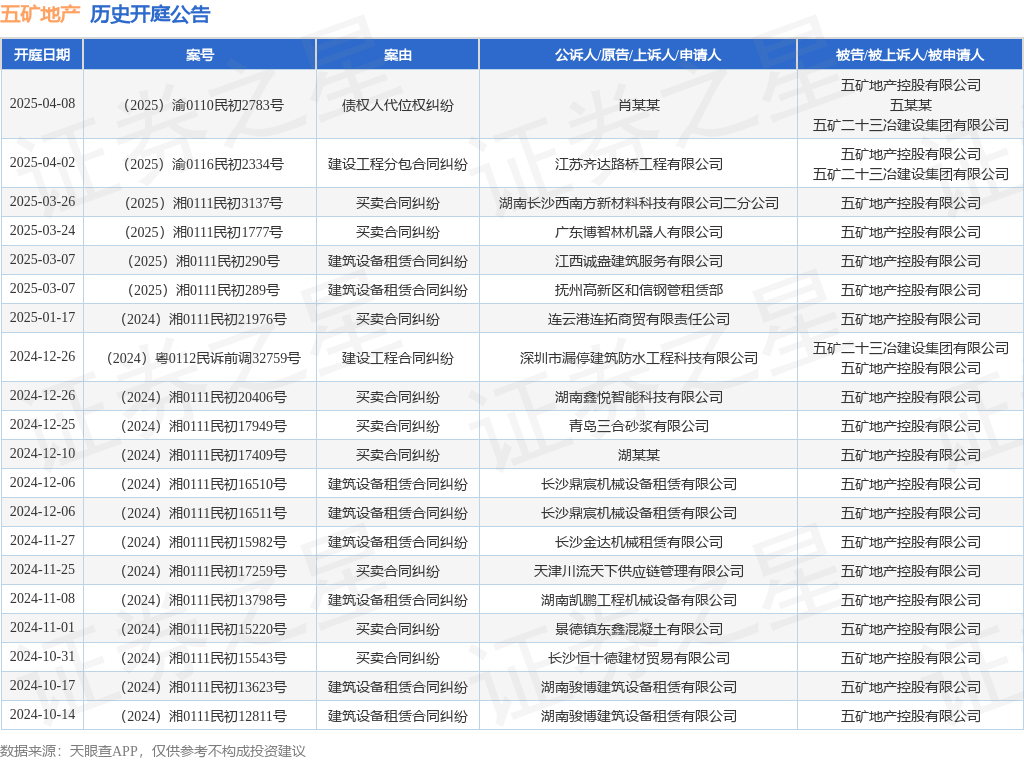Image resolution: width=1024 pixels, height=760 pixels.
Task: Click the 五矿地产 title text
Action: (x=40, y=14)
